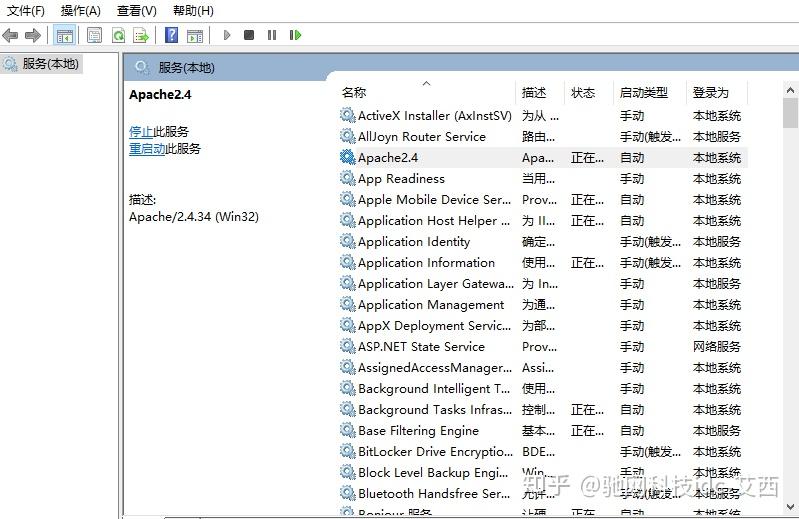Click the gear icon of Apache2.4 row
This screenshot has height=519, width=799.
pyautogui.click(x=348, y=157)
